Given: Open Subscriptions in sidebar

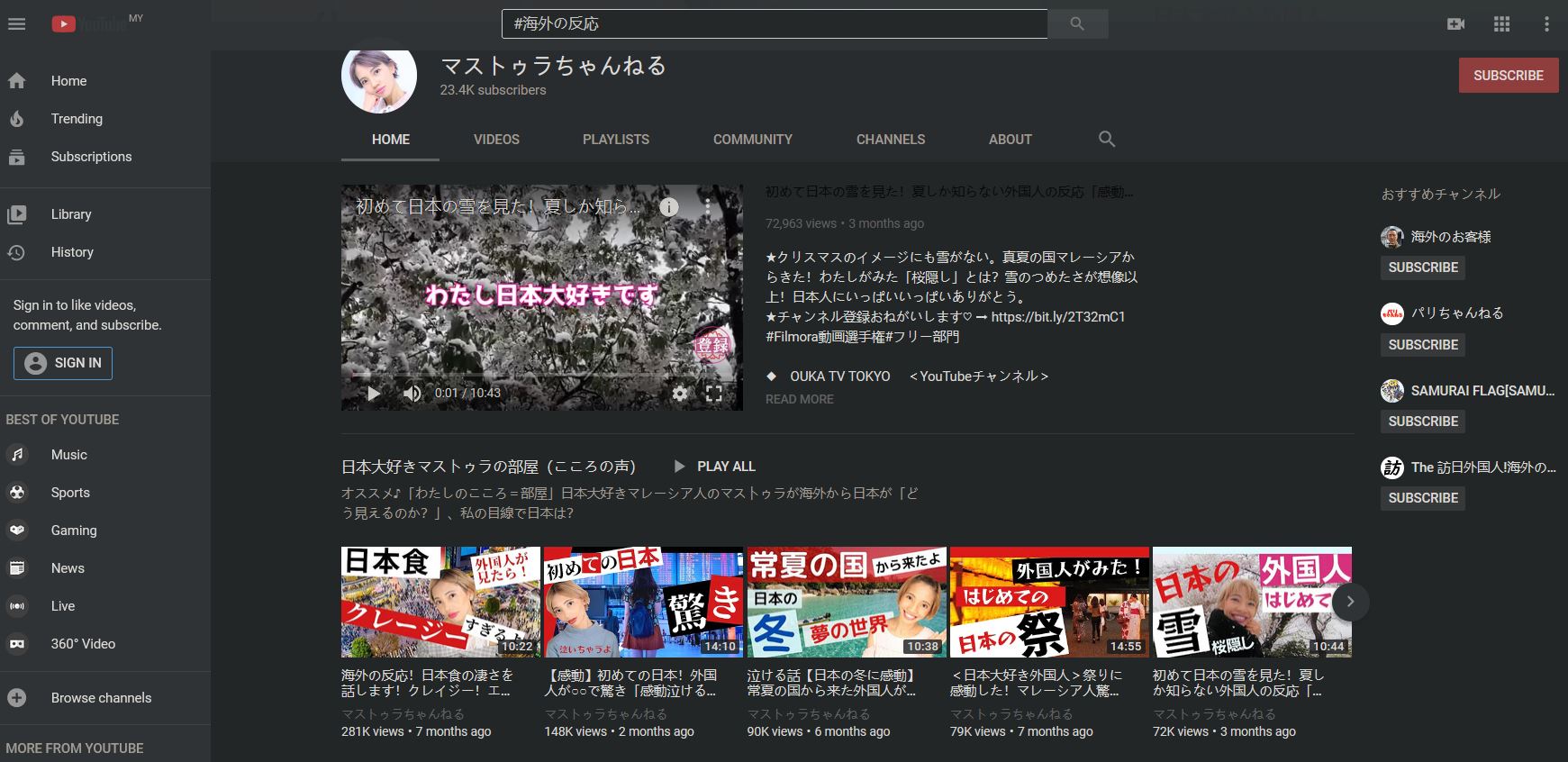Looking at the screenshot, I should [x=105, y=157].
